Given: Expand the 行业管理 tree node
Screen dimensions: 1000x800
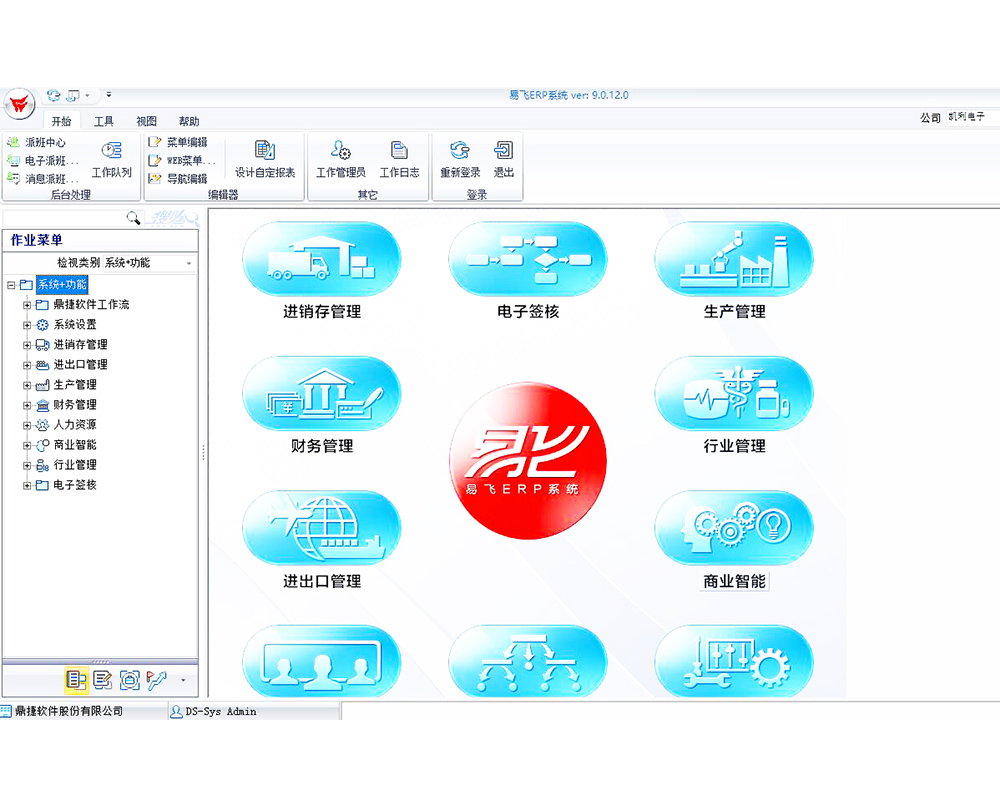Looking at the screenshot, I should coord(27,466).
